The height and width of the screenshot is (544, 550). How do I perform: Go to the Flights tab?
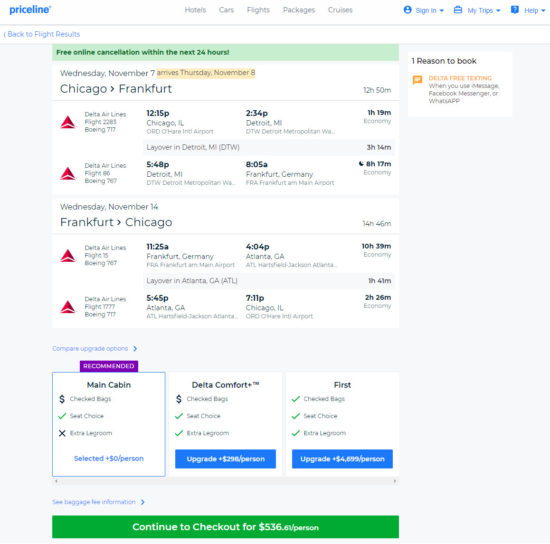click(258, 10)
